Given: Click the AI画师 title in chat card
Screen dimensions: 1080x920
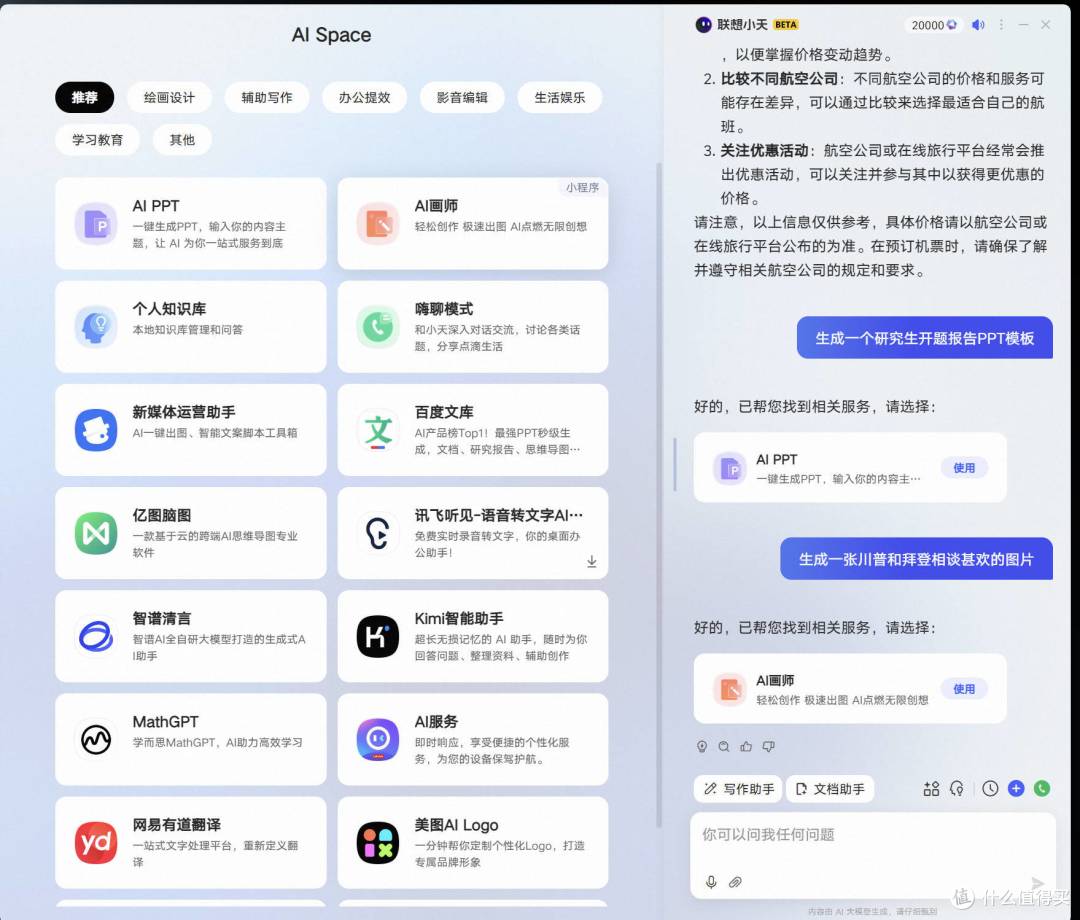Looking at the screenshot, I should [776, 680].
